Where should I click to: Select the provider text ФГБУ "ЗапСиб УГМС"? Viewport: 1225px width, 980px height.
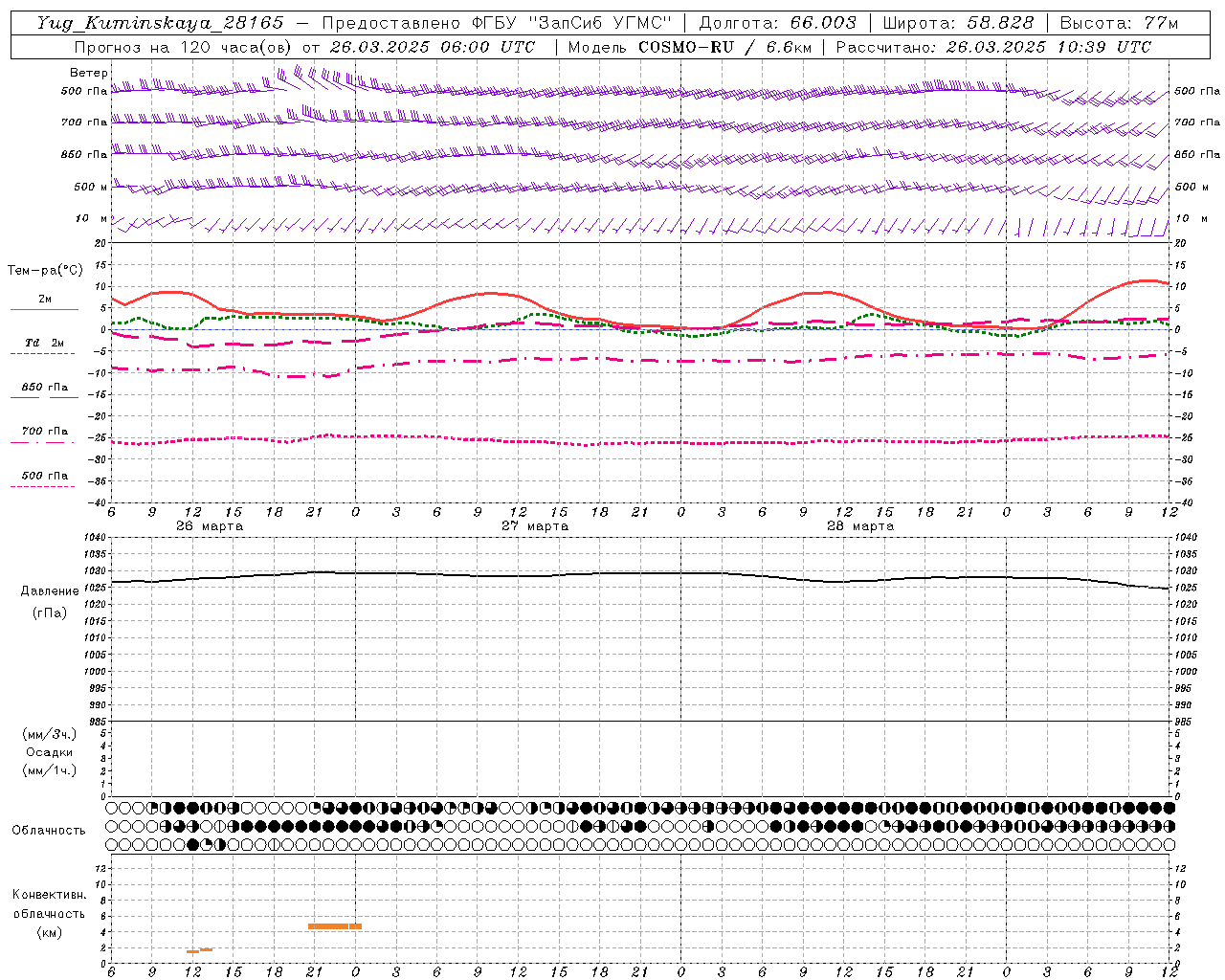pos(572,23)
